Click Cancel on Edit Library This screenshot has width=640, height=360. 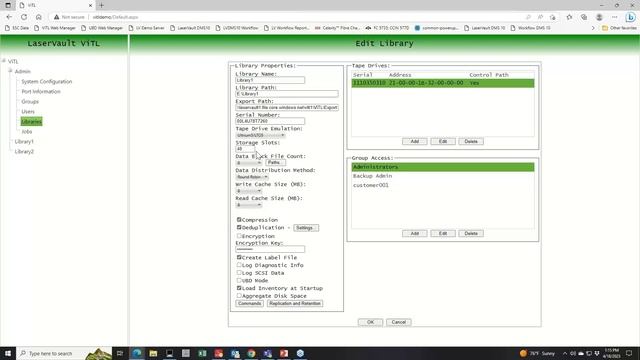point(399,322)
